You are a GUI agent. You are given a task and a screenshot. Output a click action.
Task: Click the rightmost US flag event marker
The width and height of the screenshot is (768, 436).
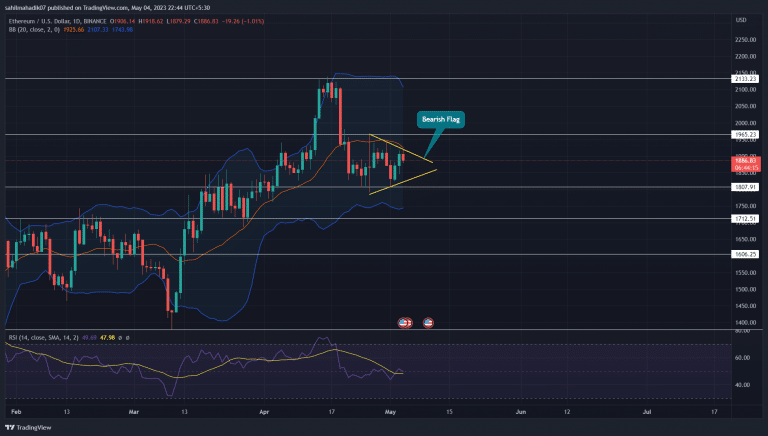pyautogui.click(x=429, y=322)
